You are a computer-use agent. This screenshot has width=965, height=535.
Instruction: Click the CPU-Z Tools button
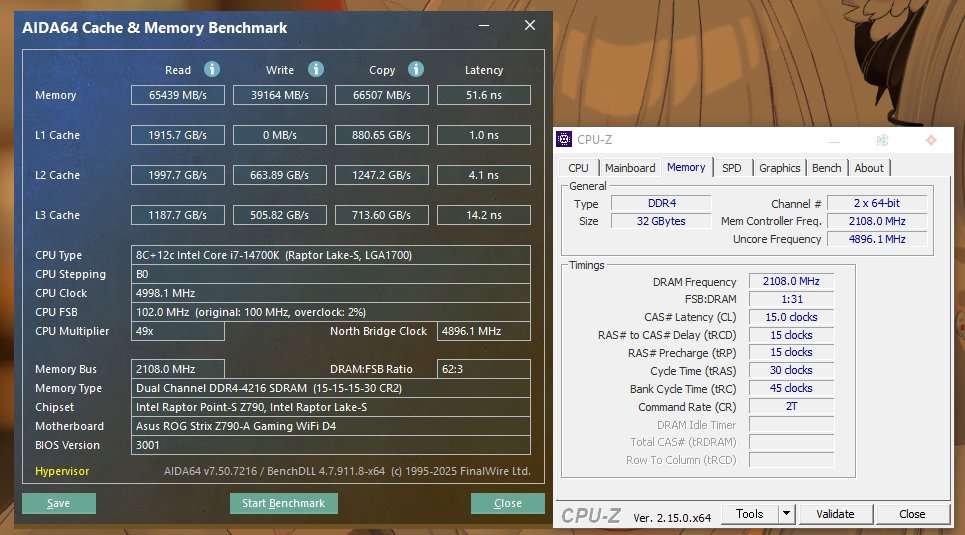tap(750, 513)
